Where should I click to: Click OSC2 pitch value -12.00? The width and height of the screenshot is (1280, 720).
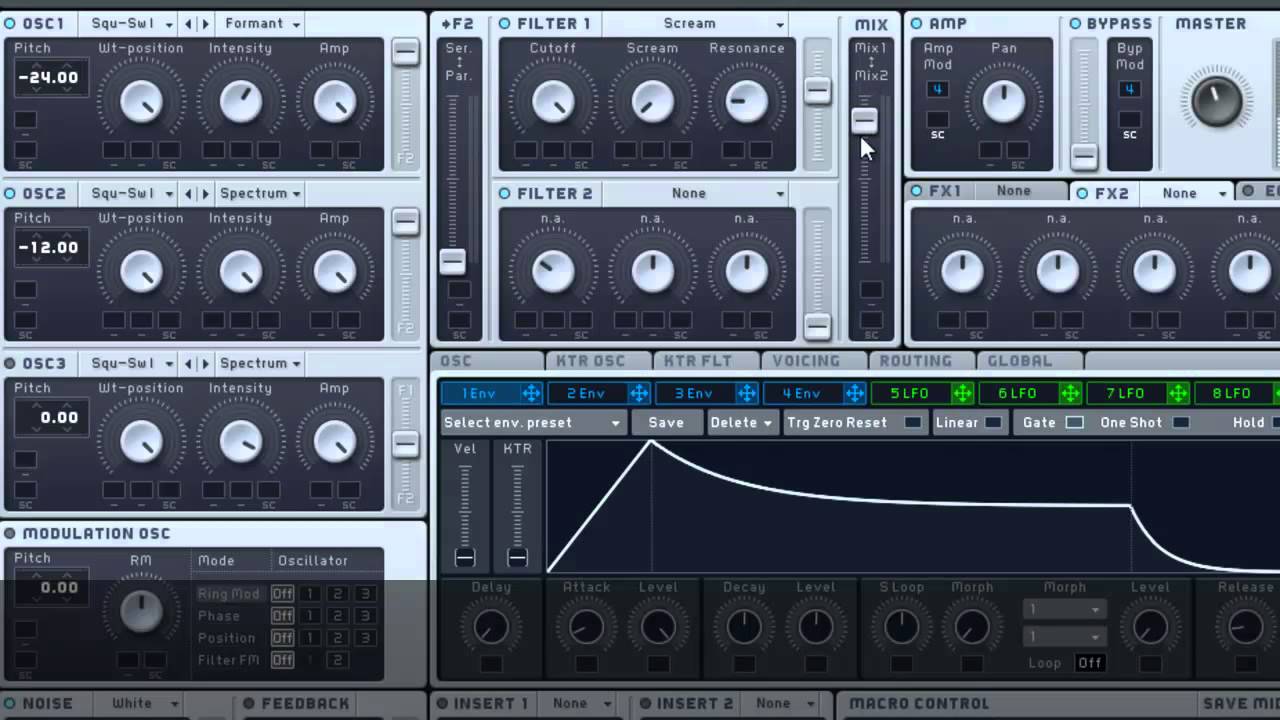click(x=48, y=247)
